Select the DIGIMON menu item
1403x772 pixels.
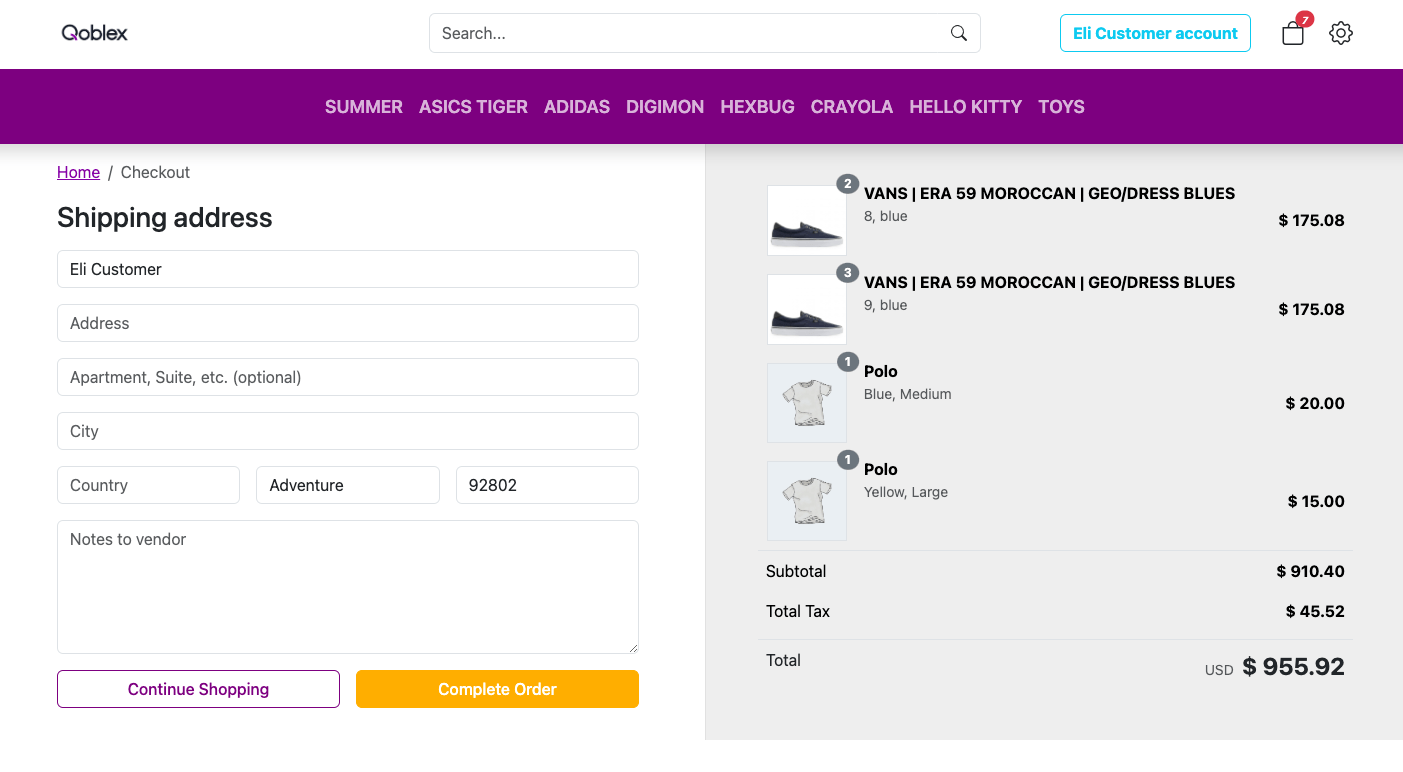[x=665, y=107]
